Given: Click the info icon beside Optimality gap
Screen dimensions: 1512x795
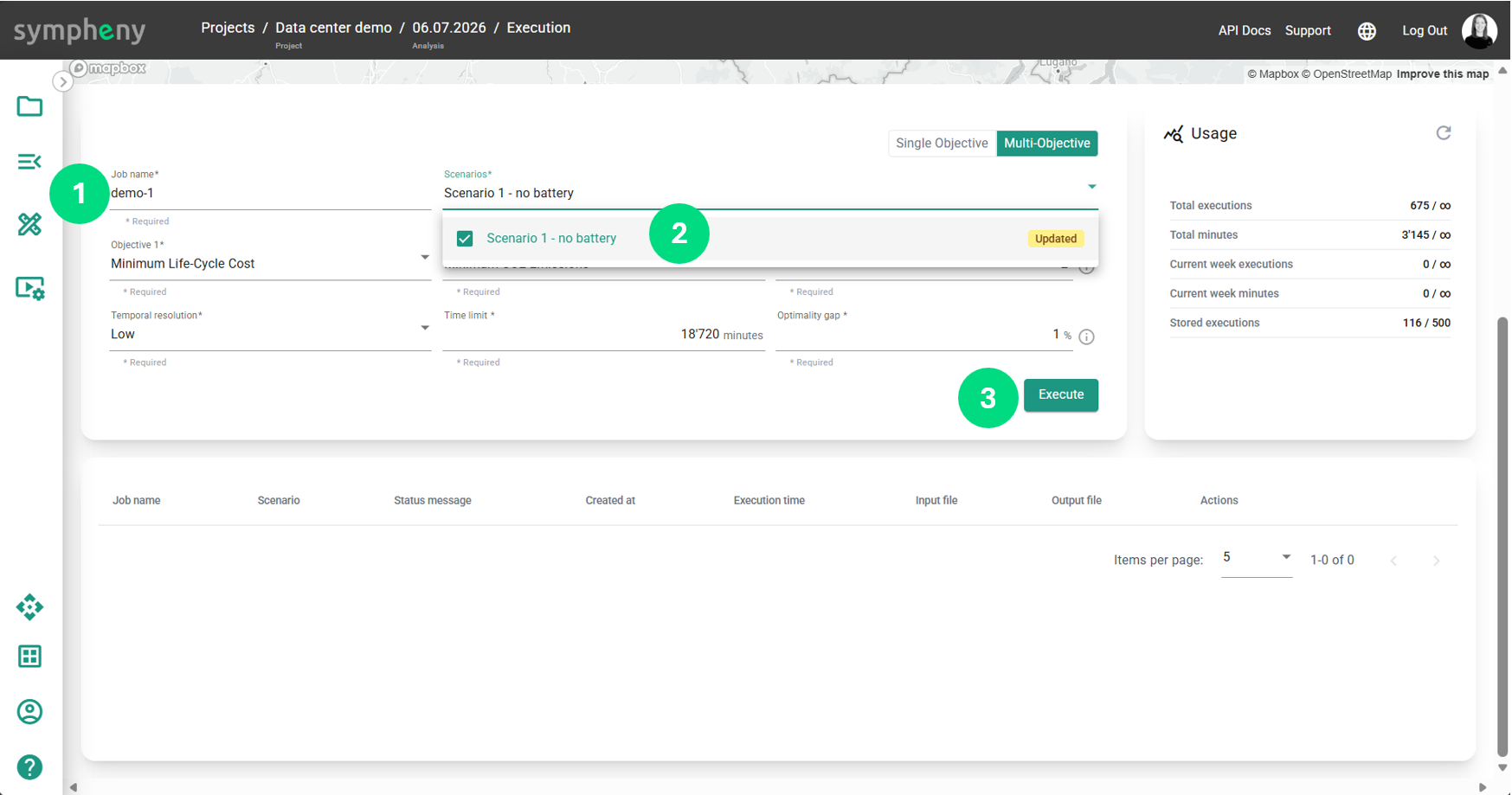Looking at the screenshot, I should 1087,337.
